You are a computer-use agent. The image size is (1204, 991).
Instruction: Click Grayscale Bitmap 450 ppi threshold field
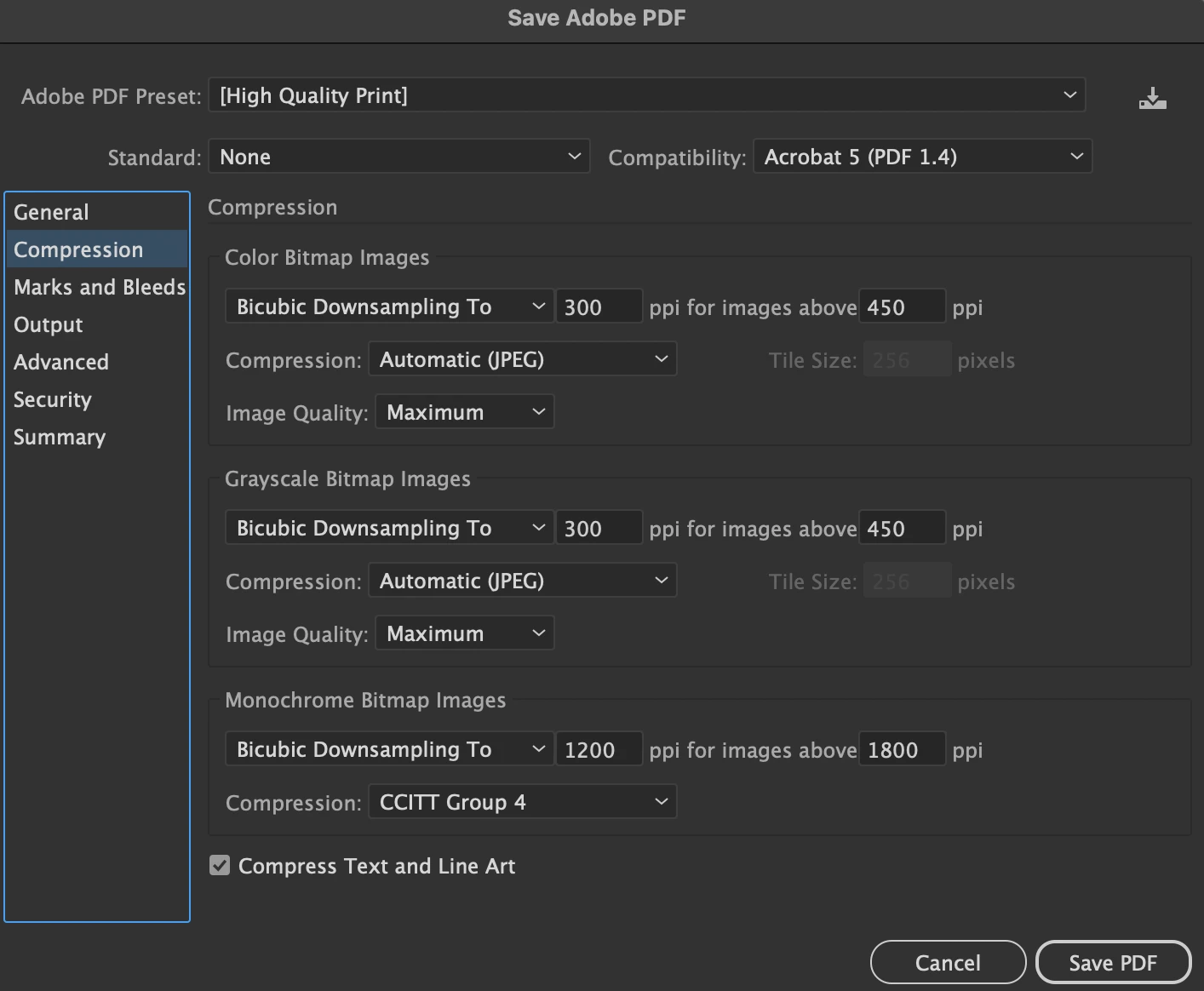[903, 528]
